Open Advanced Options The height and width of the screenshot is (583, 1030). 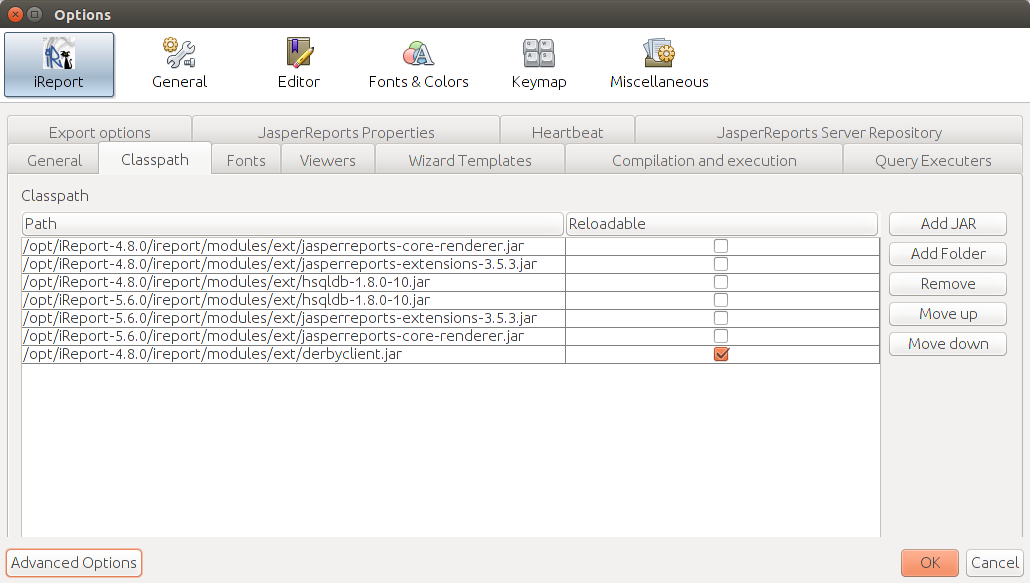74,563
